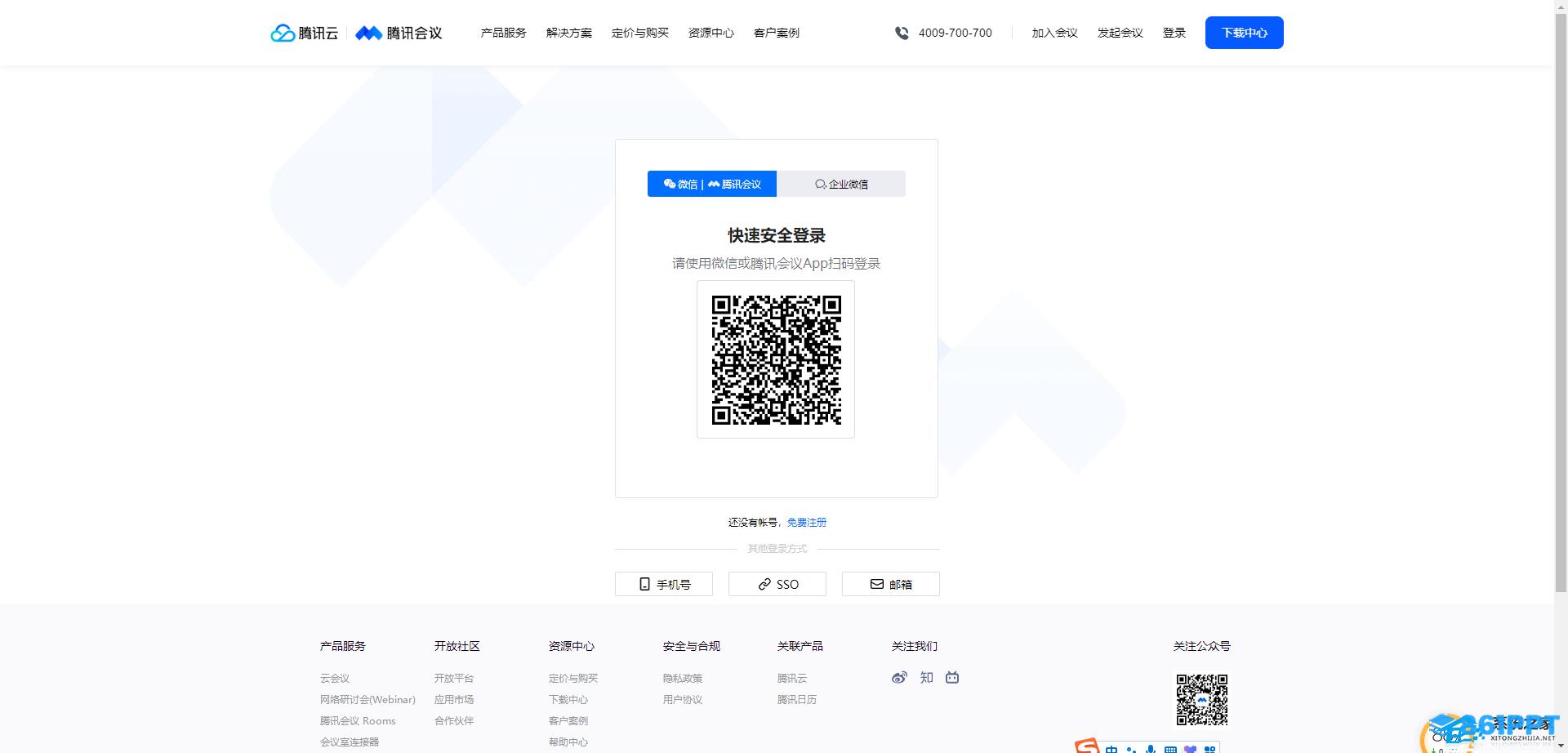1568x753 pixels.
Task: Click the Tencent Meeting logo
Action: click(399, 33)
